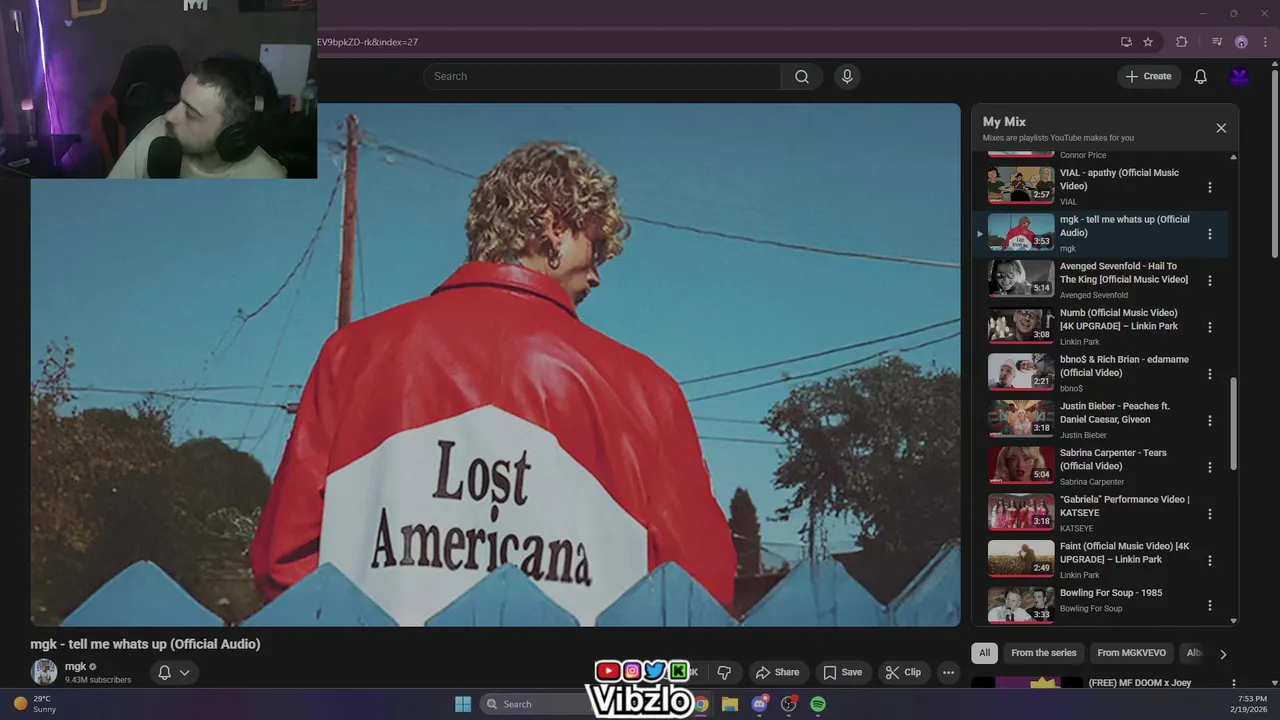Play the Numb Linkin Park thumbnail
1280x720 pixels.
pos(1021,326)
